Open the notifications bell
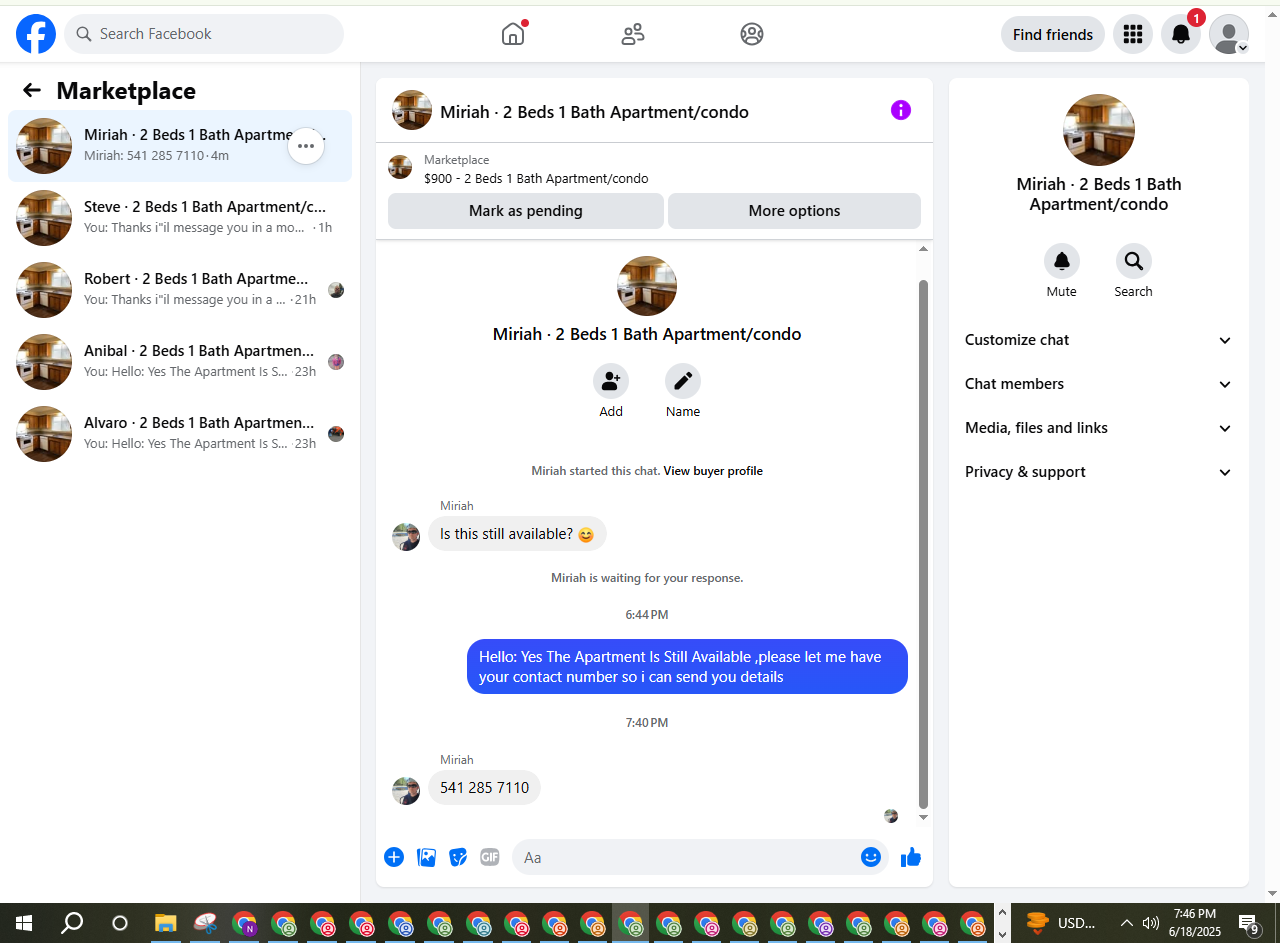 pyautogui.click(x=1181, y=34)
